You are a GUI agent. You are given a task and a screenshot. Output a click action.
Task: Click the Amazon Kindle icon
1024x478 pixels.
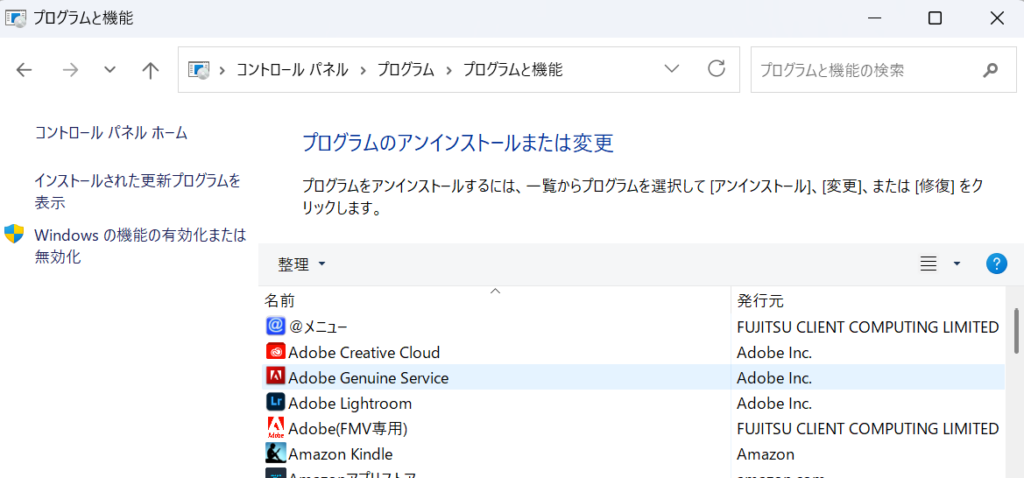[276, 454]
